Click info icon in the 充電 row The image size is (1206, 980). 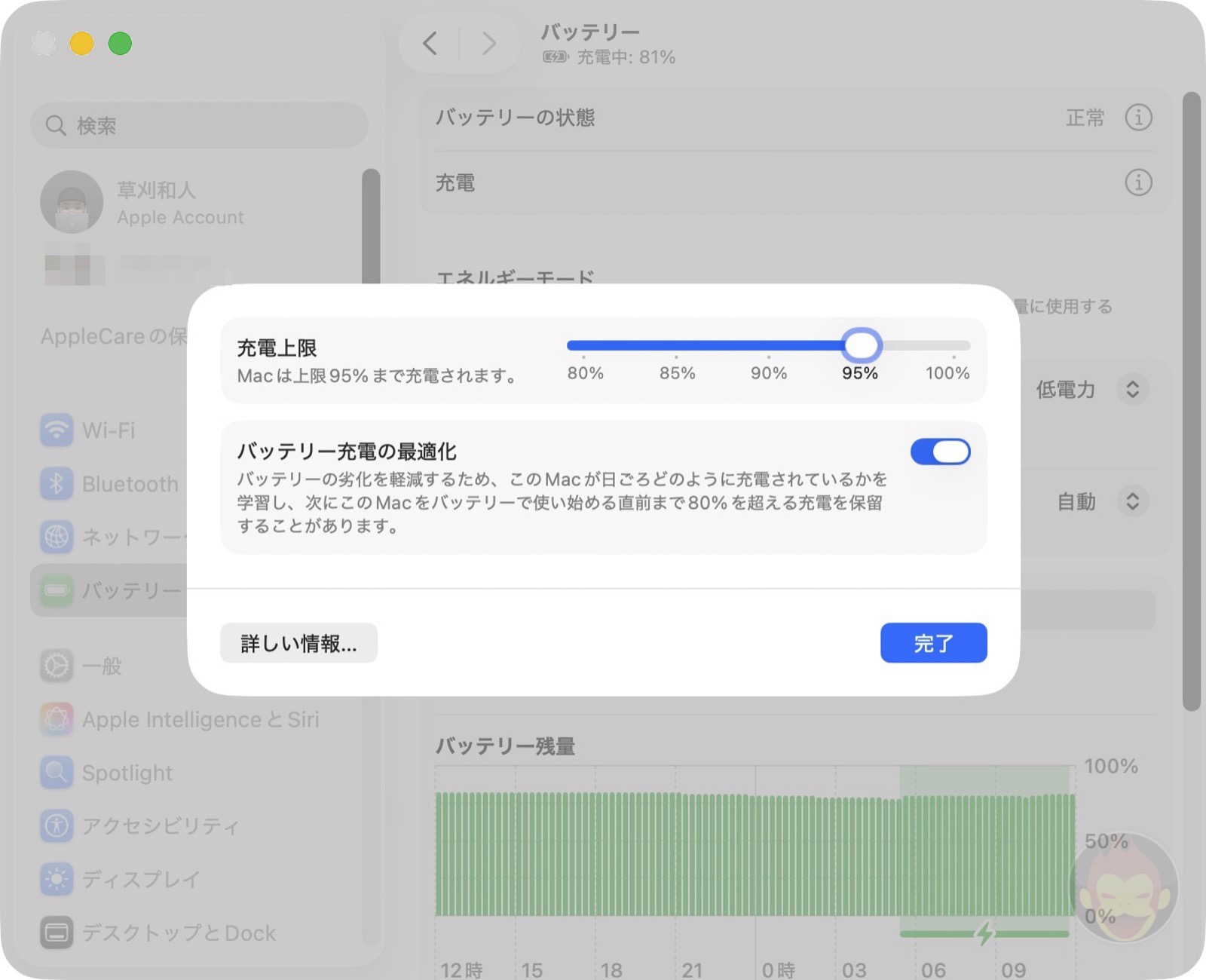1138,182
